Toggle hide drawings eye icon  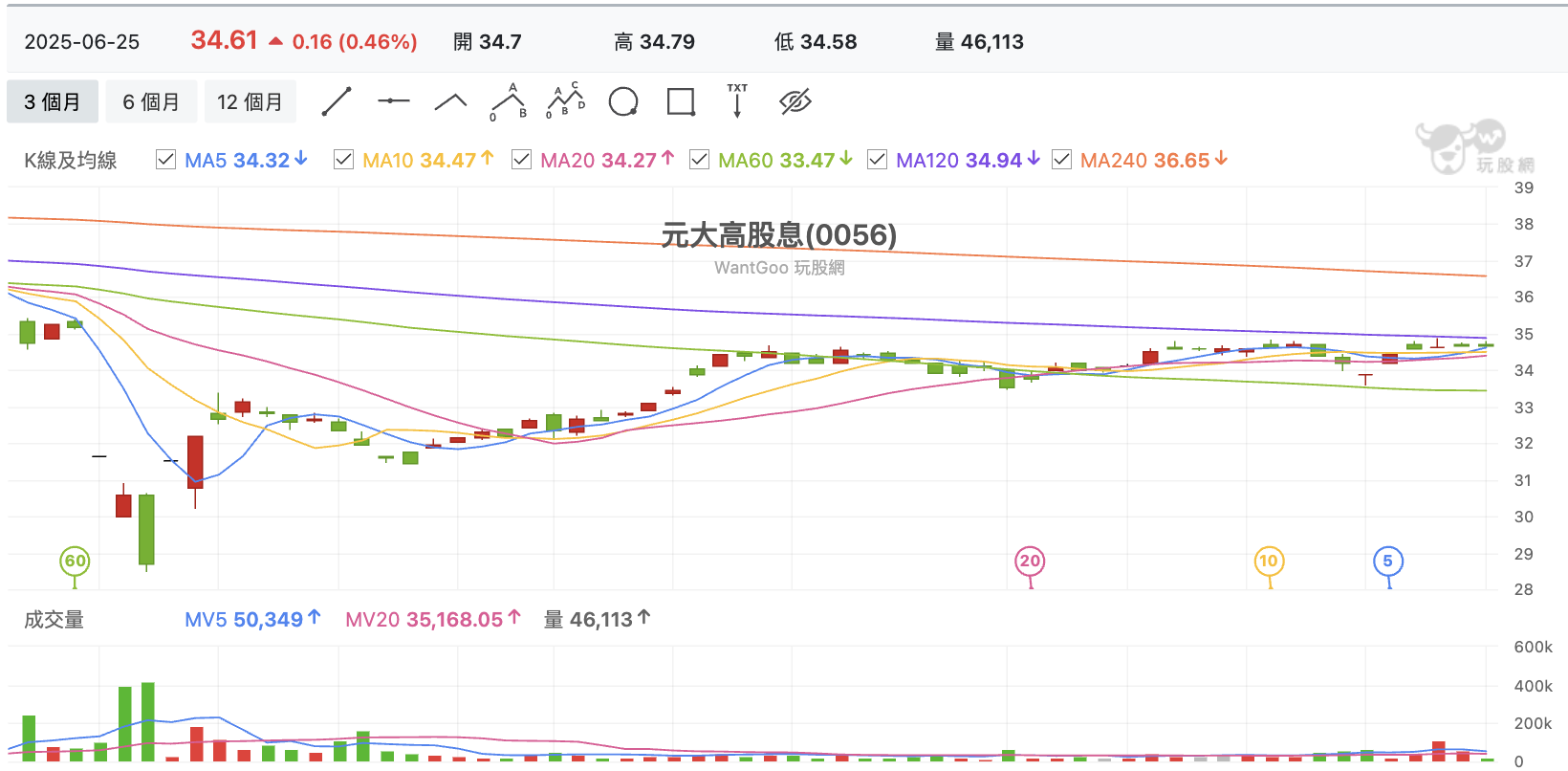795,101
